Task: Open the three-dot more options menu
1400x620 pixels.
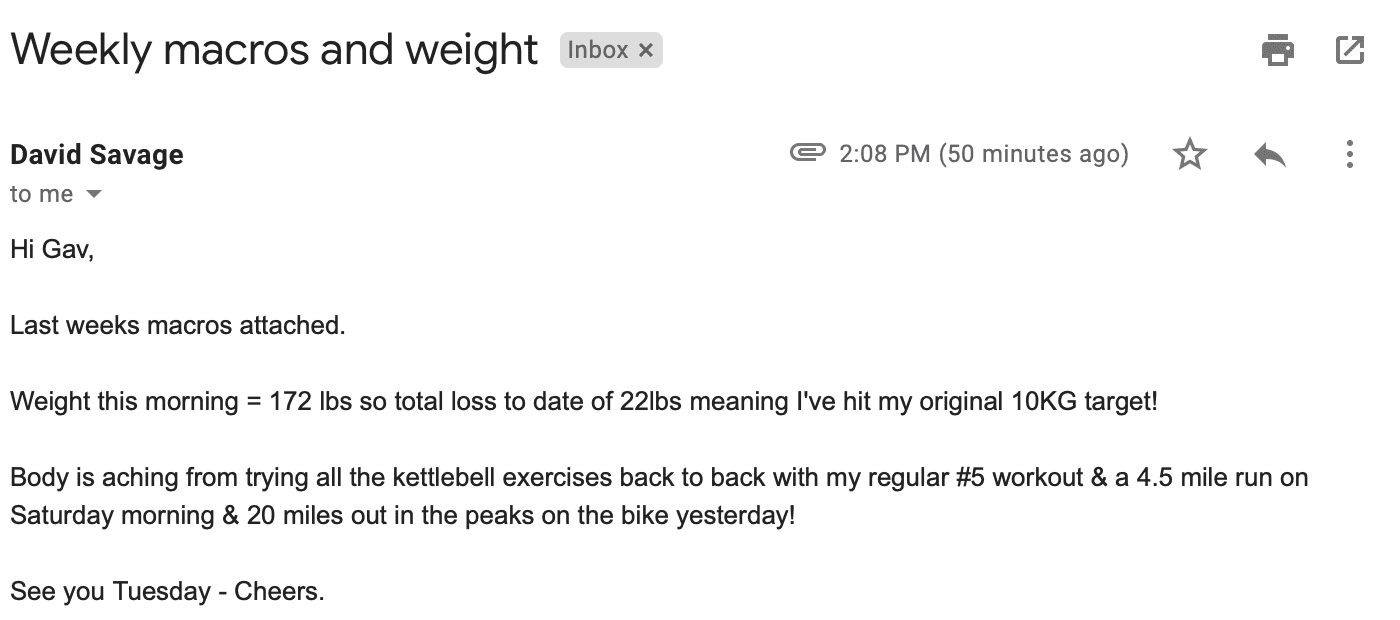Action: click(x=1350, y=154)
